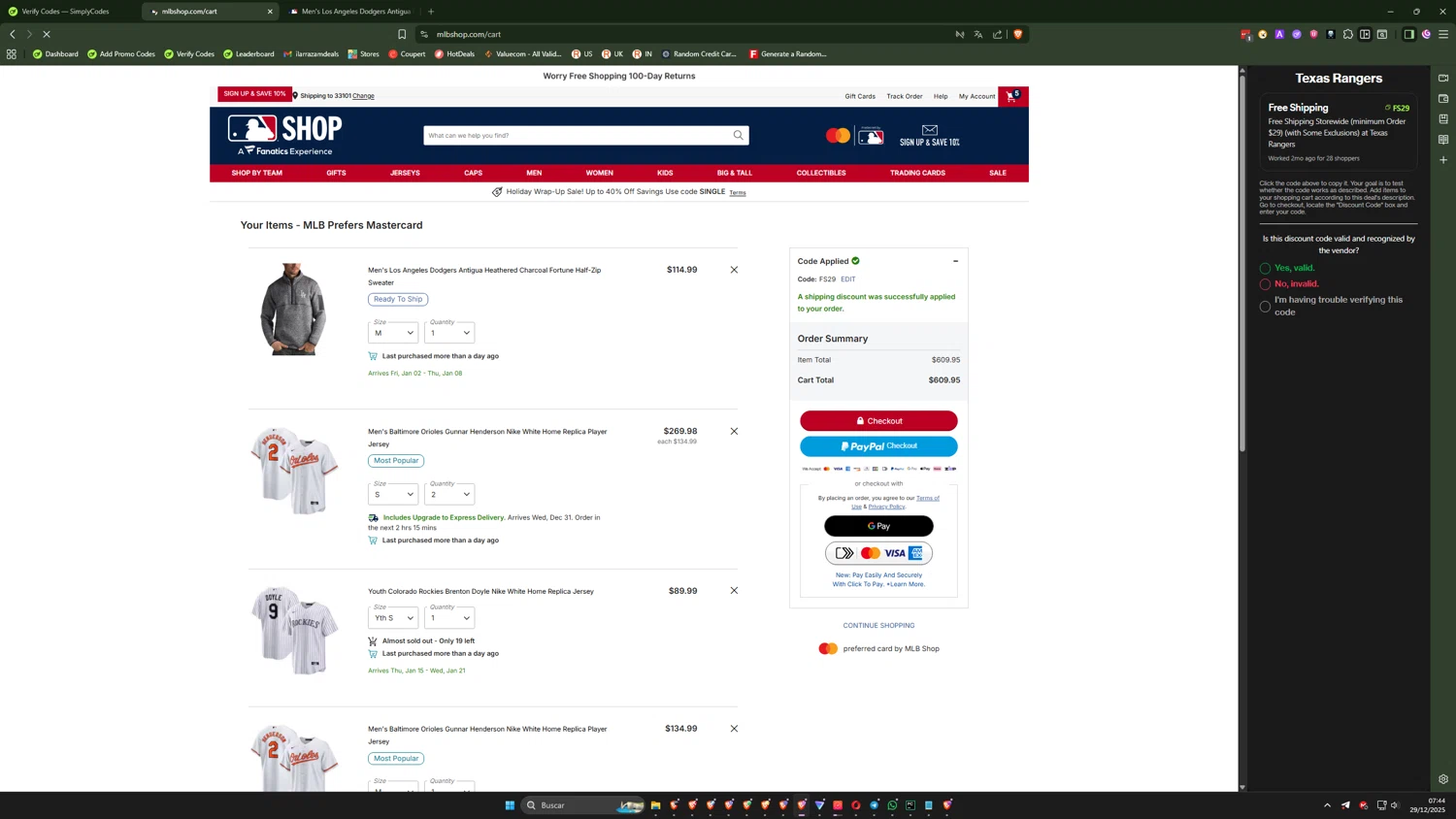Remove the Youth Rockies Brenton Doyle jersey
1456x819 pixels.
(734, 590)
